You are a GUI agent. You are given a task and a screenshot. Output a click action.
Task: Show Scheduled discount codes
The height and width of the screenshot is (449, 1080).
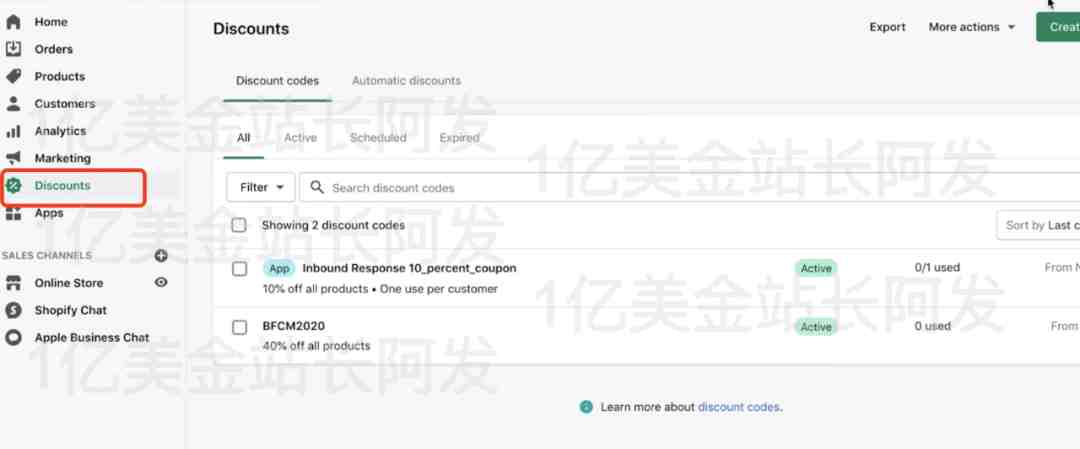pos(378,138)
